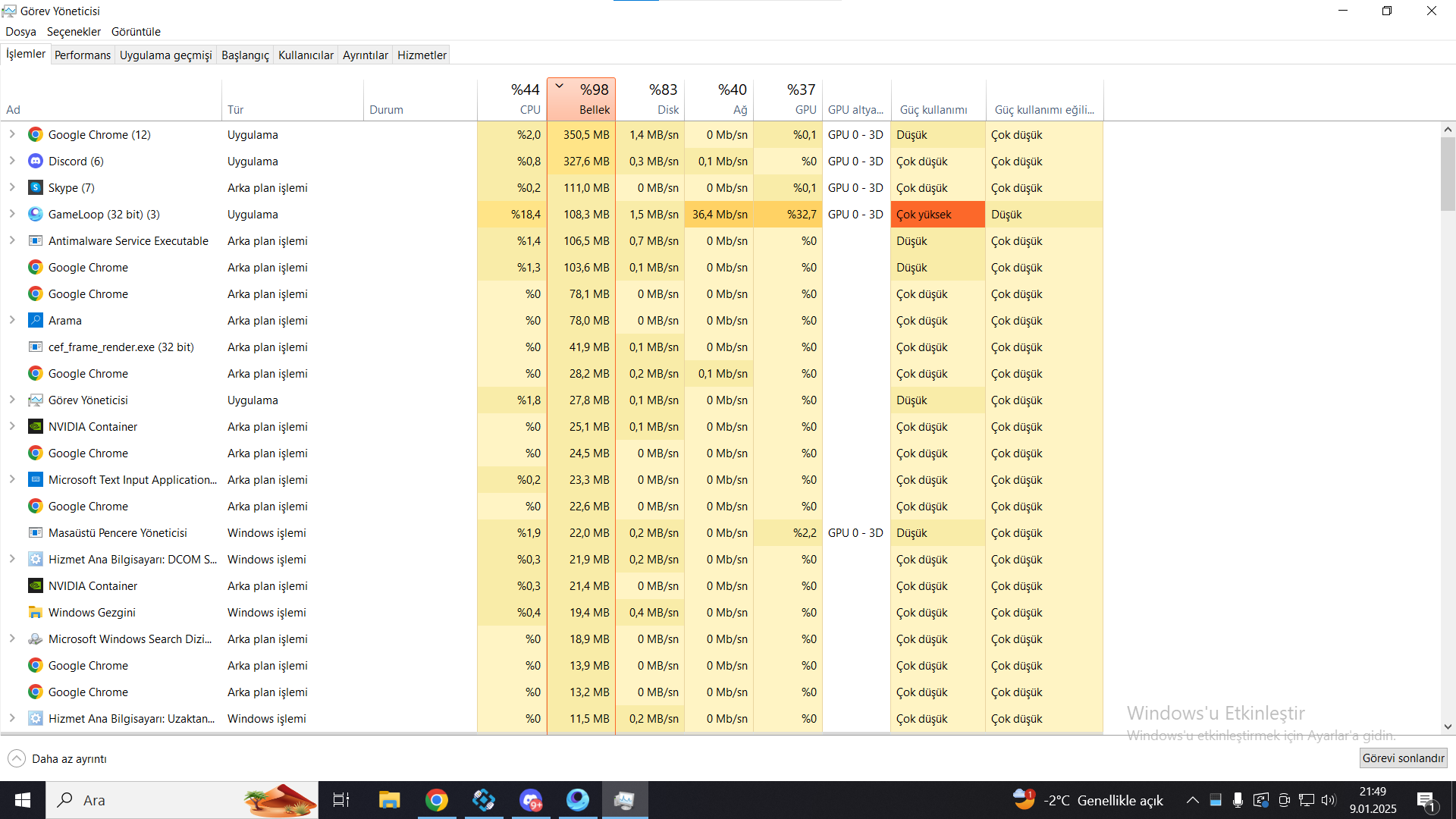
Task: Open Chrome from the taskbar
Action: (437, 800)
